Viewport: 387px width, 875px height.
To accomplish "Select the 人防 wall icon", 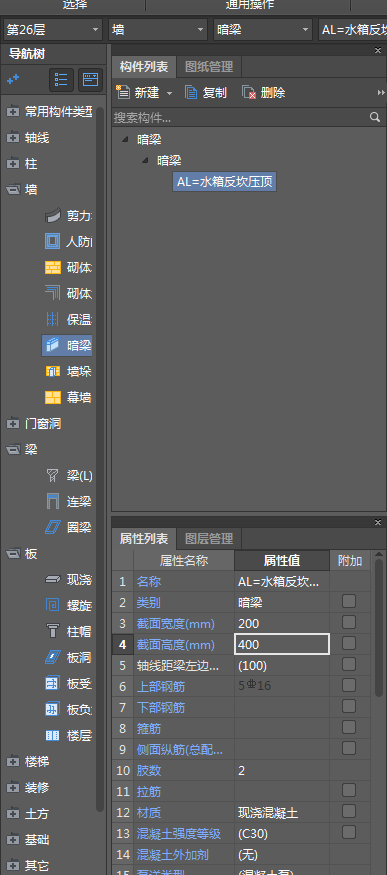I will [x=52, y=242].
